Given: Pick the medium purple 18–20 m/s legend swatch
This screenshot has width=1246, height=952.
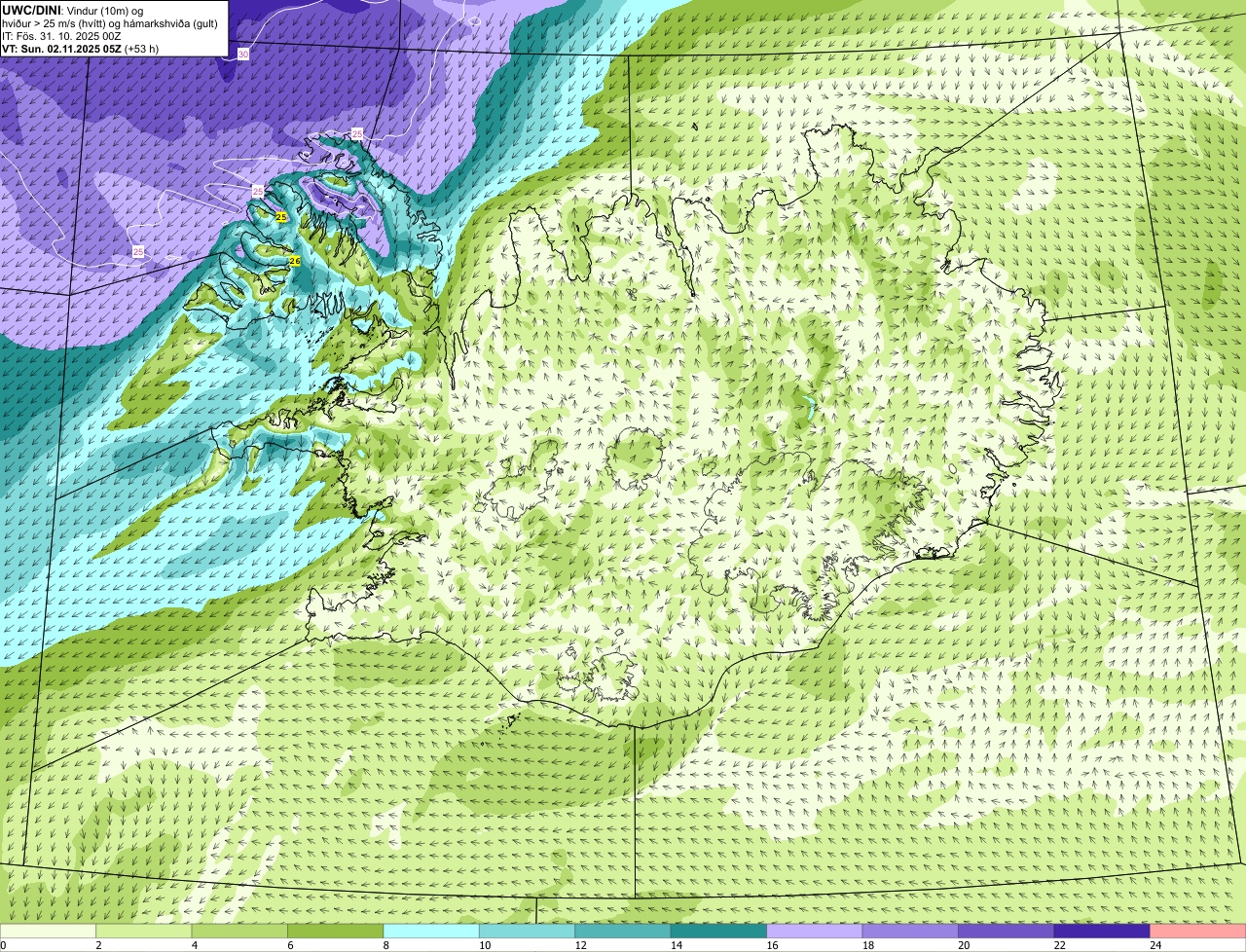Looking at the screenshot, I should 910,931.
